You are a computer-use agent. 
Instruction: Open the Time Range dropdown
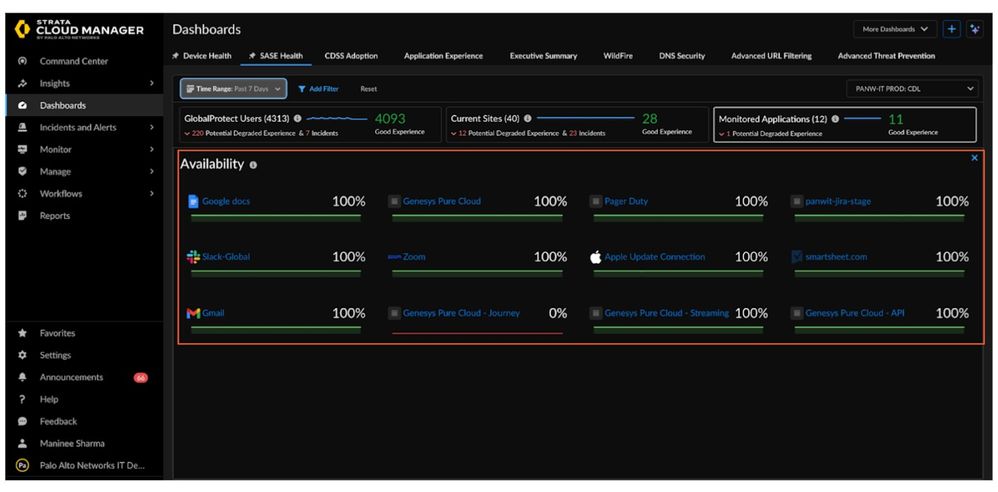coord(234,89)
